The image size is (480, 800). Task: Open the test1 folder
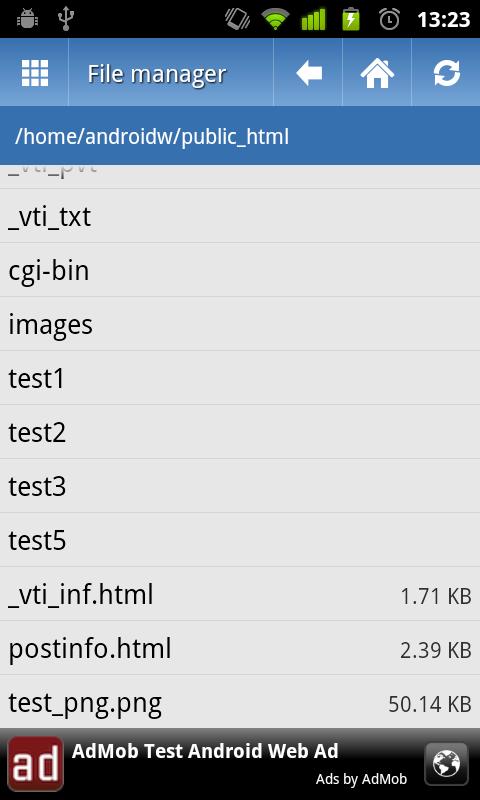tap(240, 378)
